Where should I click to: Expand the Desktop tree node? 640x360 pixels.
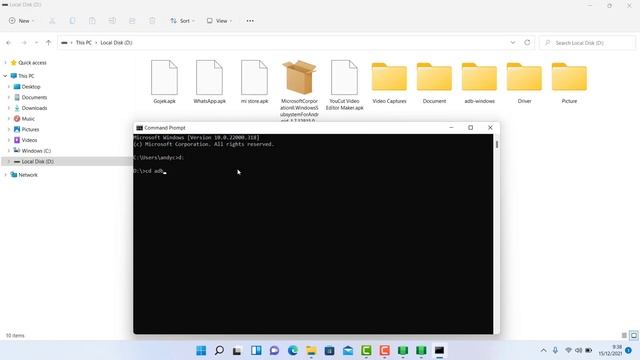9,87
